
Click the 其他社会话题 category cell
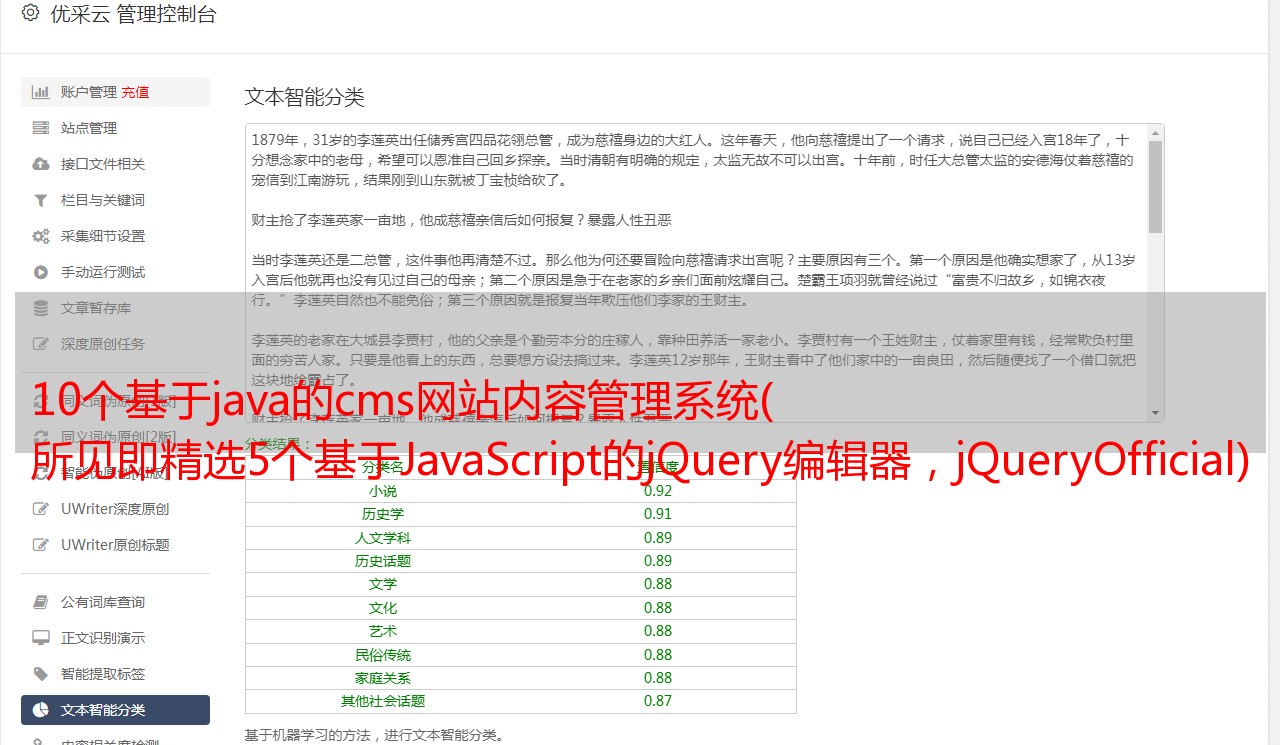tap(383, 701)
